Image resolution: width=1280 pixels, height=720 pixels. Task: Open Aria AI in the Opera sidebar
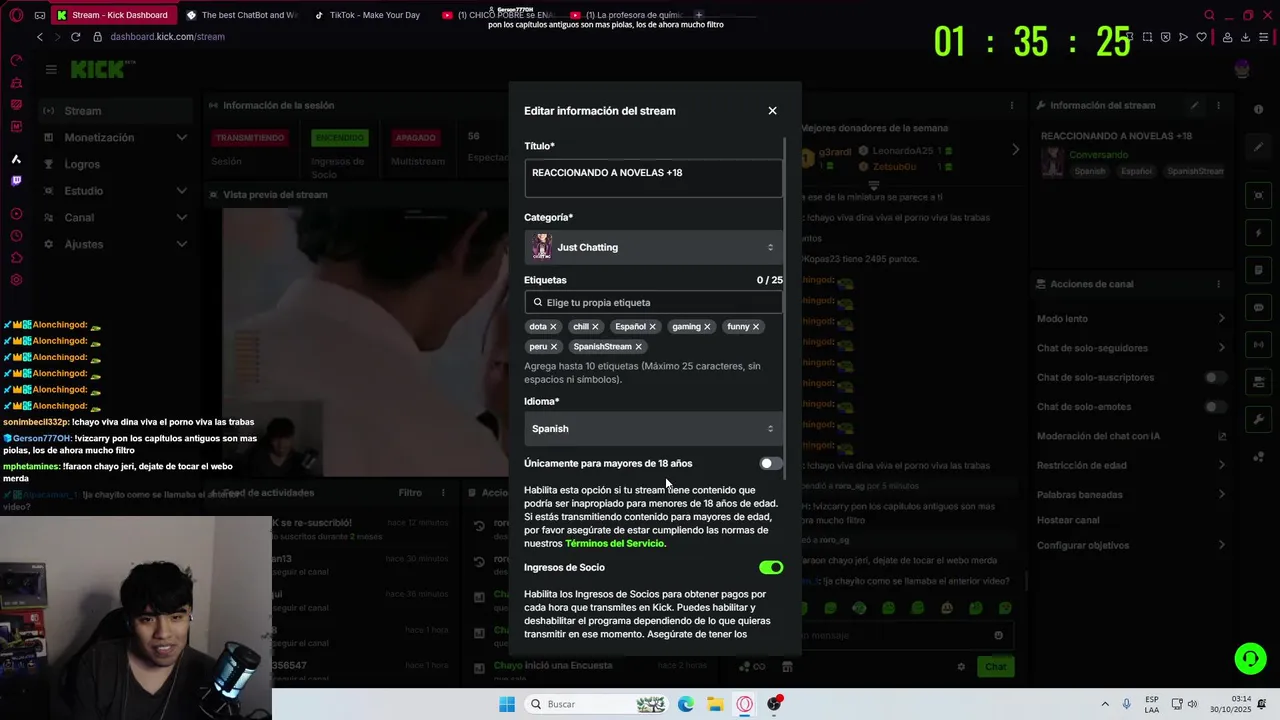16,159
